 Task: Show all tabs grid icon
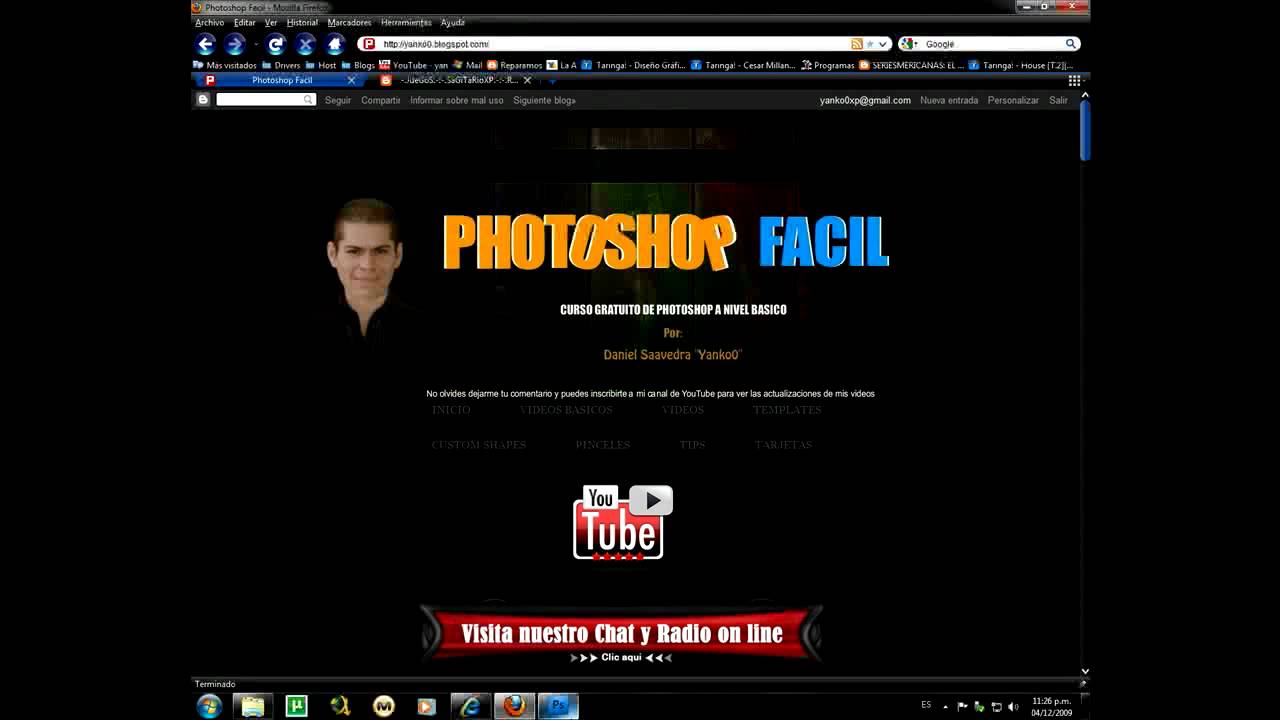1074,80
